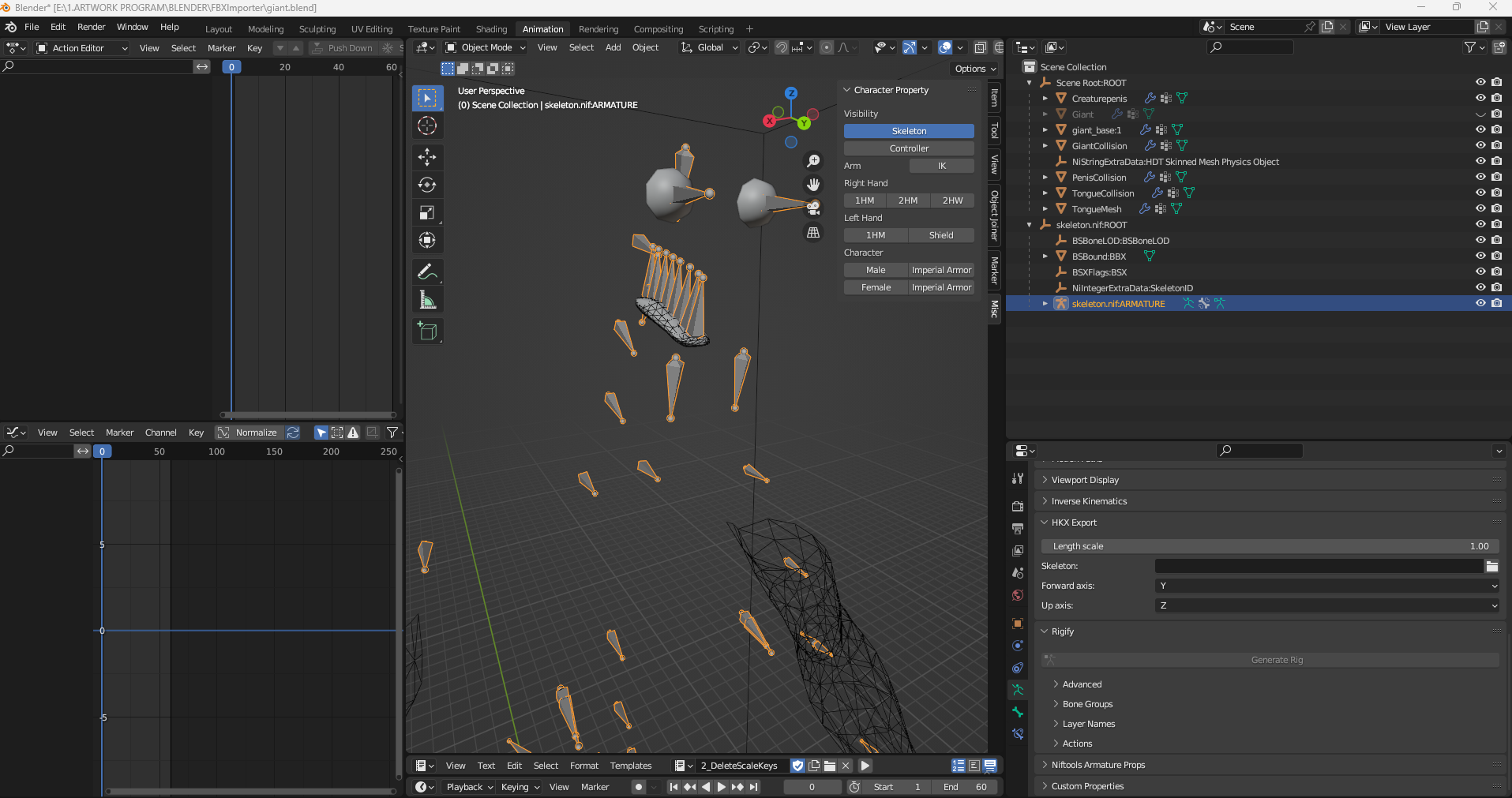Open the Tool properties tab icon
This screenshot has height=798, width=1512.
(x=1018, y=478)
